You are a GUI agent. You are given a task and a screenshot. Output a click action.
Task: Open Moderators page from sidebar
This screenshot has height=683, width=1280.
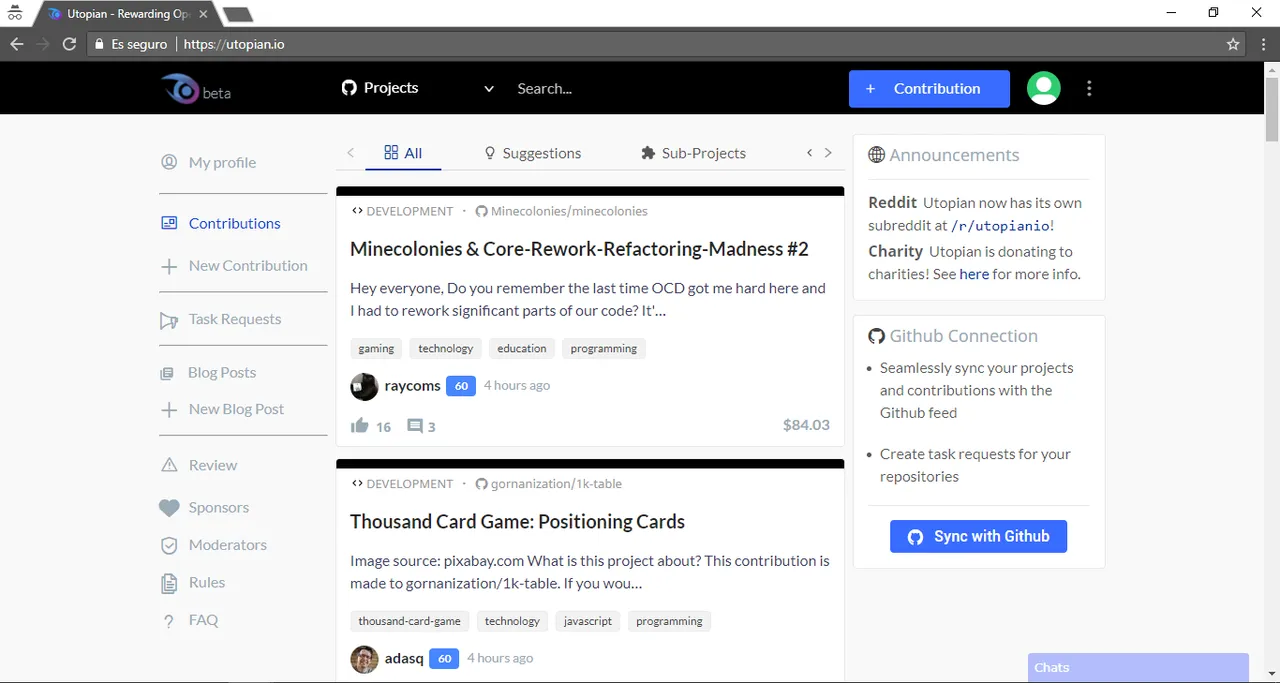(214, 545)
